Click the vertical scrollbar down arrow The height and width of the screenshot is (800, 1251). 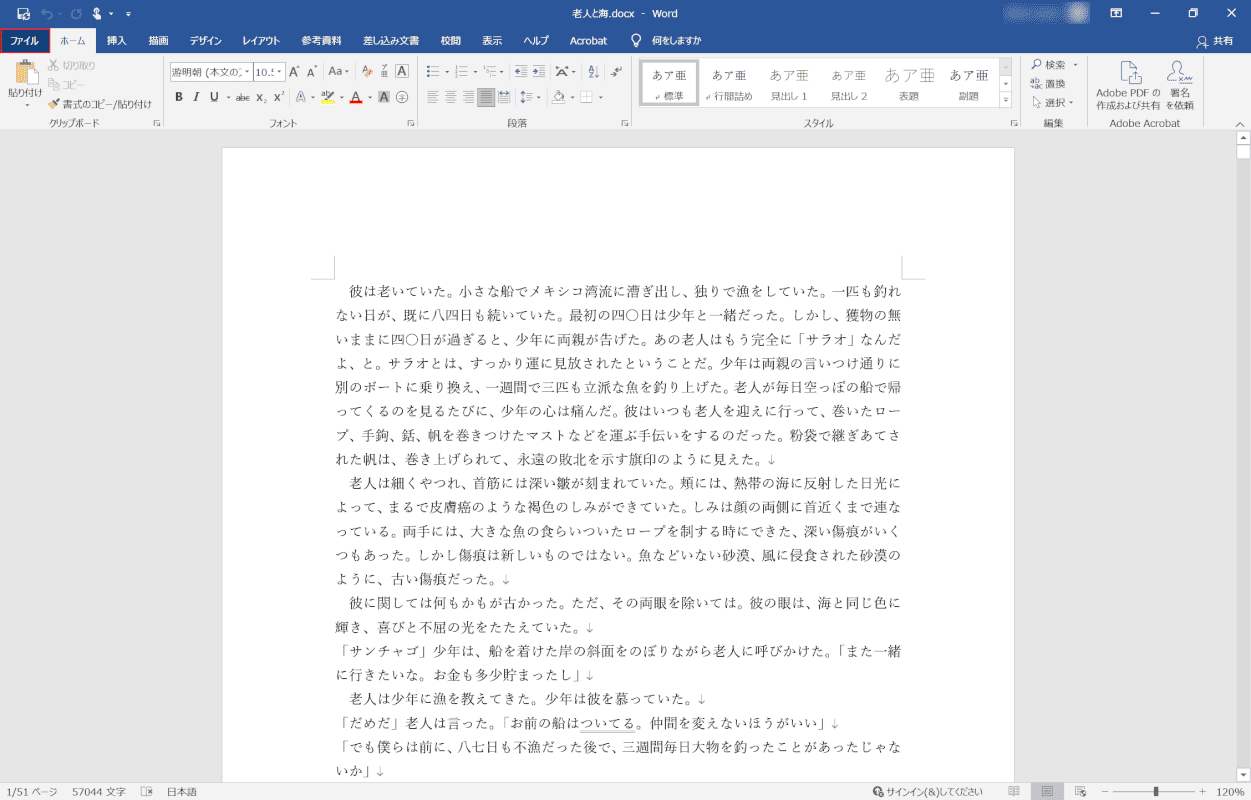click(x=1243, y=774)
